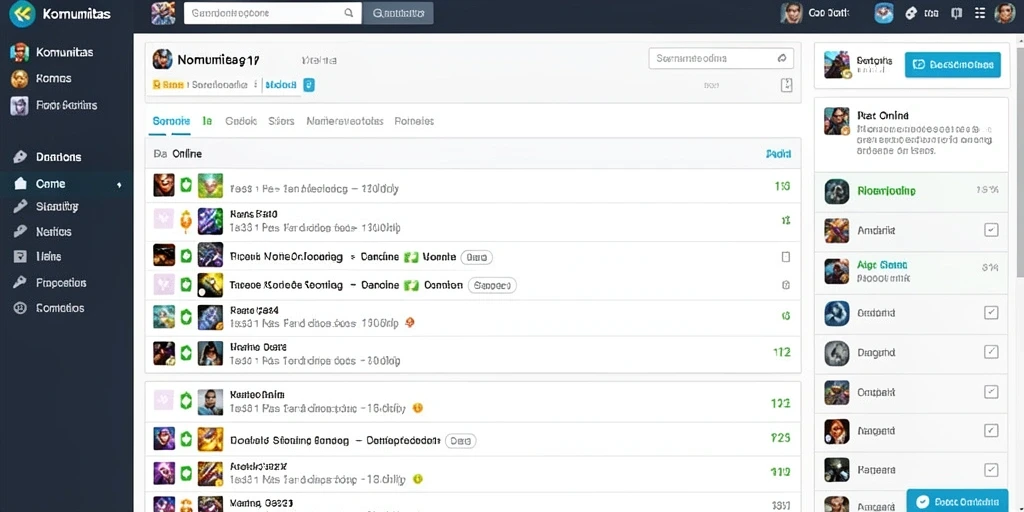Click the game avatar left of top search
Image resolution: width=1024 pixels, height=512 pixels.
[163, 13]
